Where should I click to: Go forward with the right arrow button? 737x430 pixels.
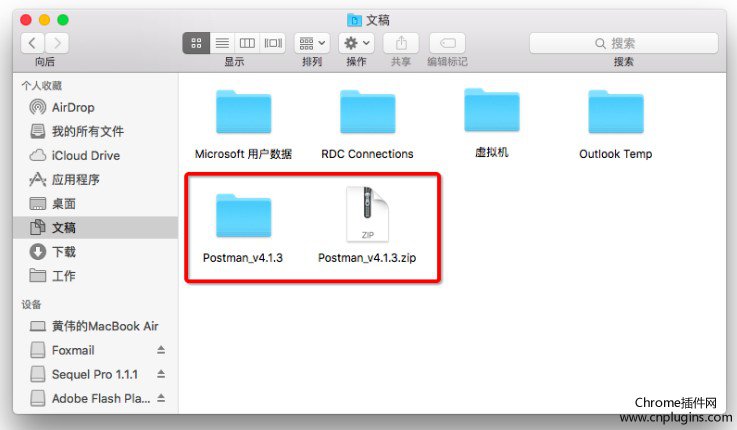(x=57, y=43)
